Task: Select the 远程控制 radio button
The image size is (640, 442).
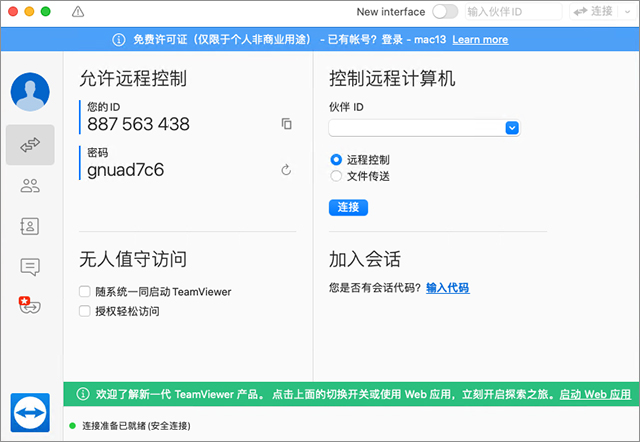Action: 336,160
